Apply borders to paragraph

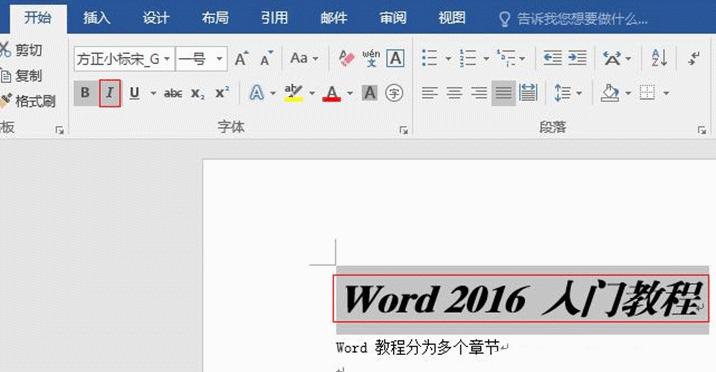click(x=648, y=93)
